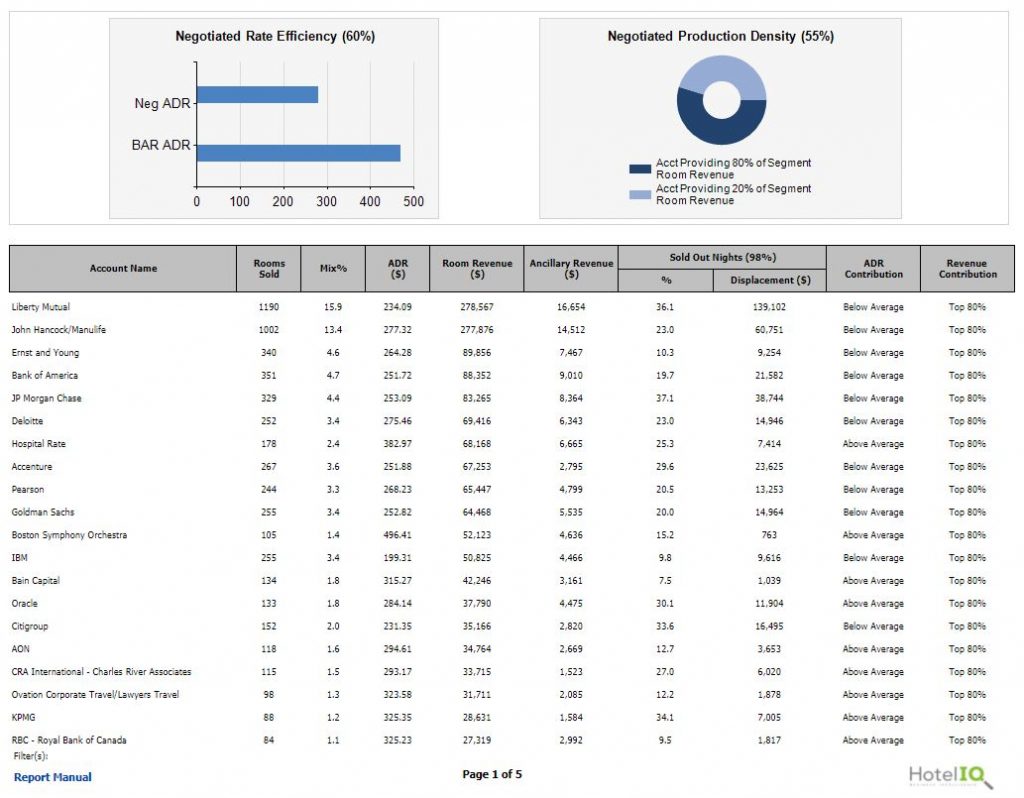Click KPMG's Top 80% revenue contribution
Image resolution: width=1024 pixels, height=798 pixels.
pos(967,717)
